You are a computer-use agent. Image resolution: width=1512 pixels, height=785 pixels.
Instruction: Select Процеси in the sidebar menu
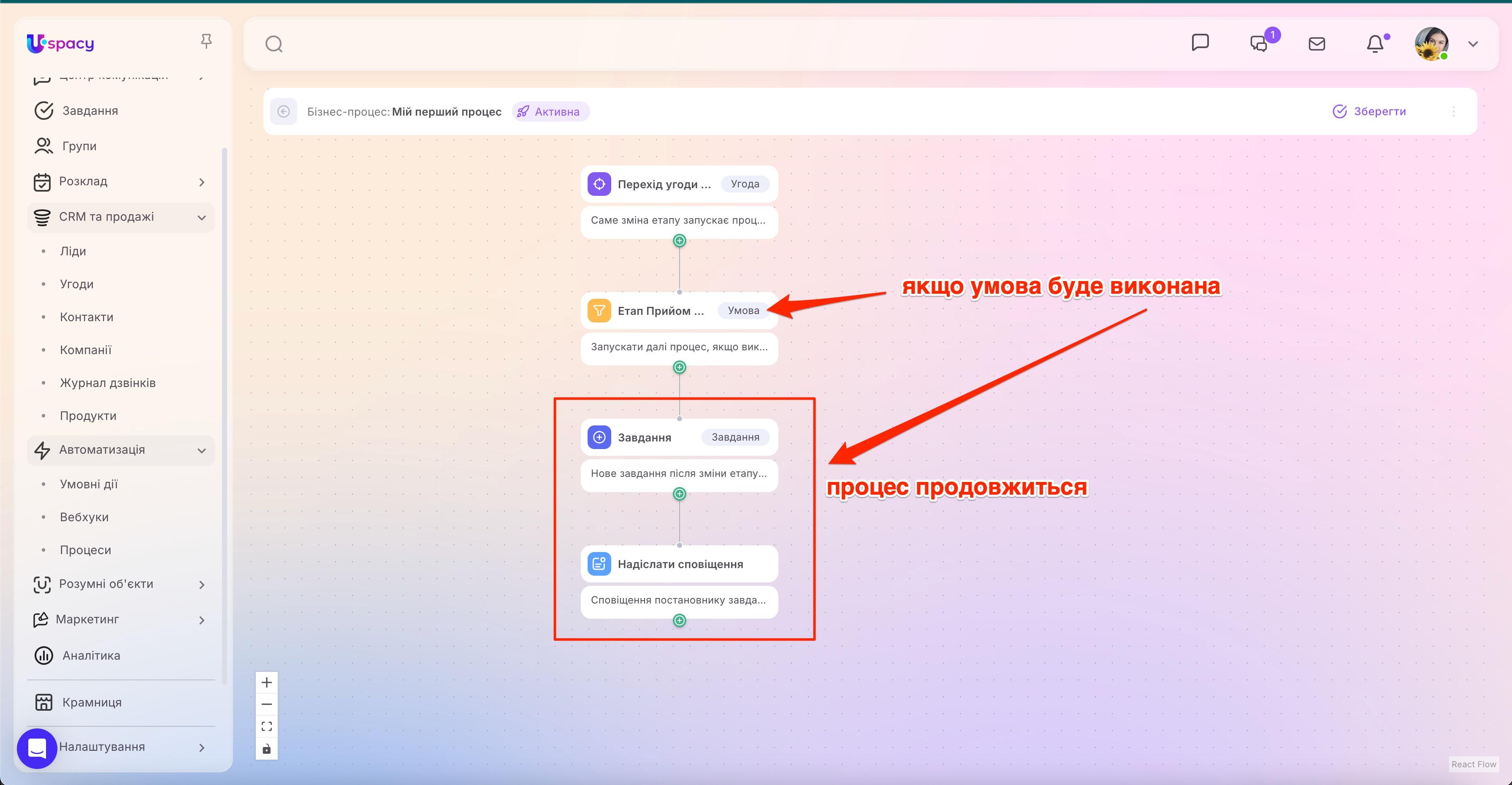[x=85, y=550]
